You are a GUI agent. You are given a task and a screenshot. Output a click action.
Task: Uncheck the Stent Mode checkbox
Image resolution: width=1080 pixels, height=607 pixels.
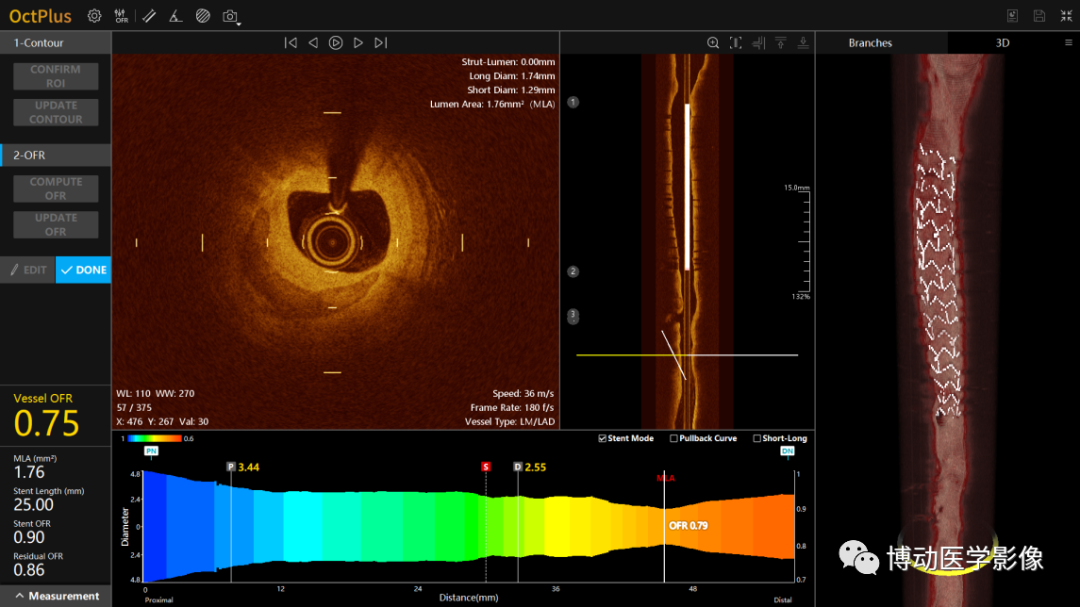603,439
